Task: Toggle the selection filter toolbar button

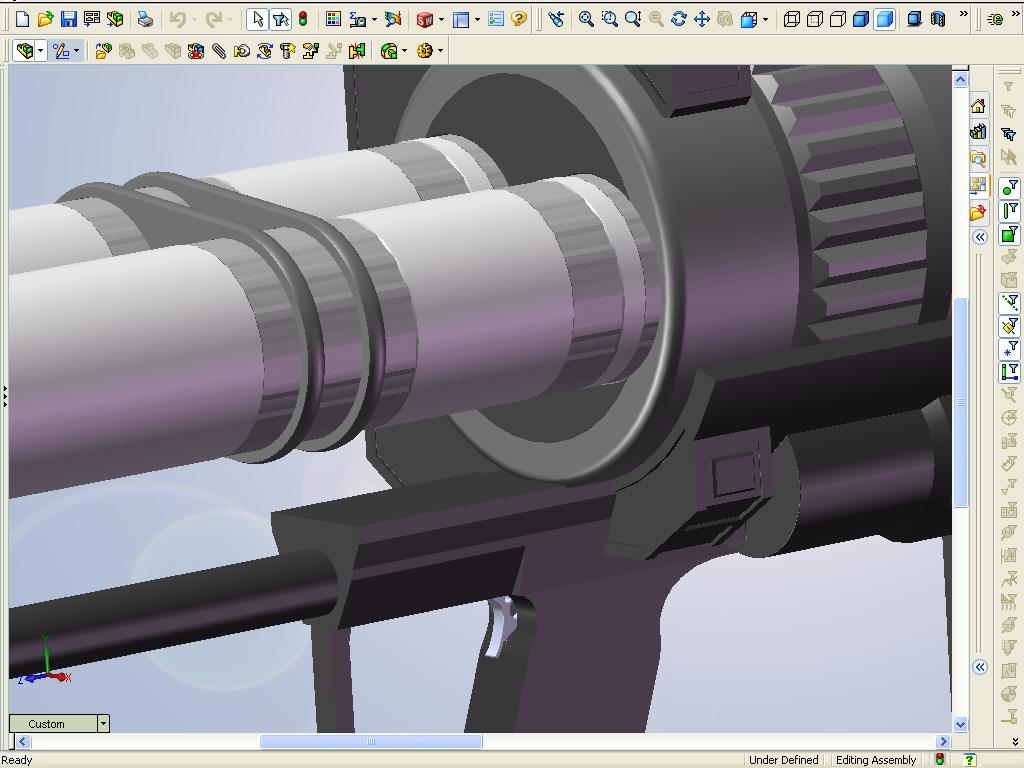Action: click(x=281, y=19)
